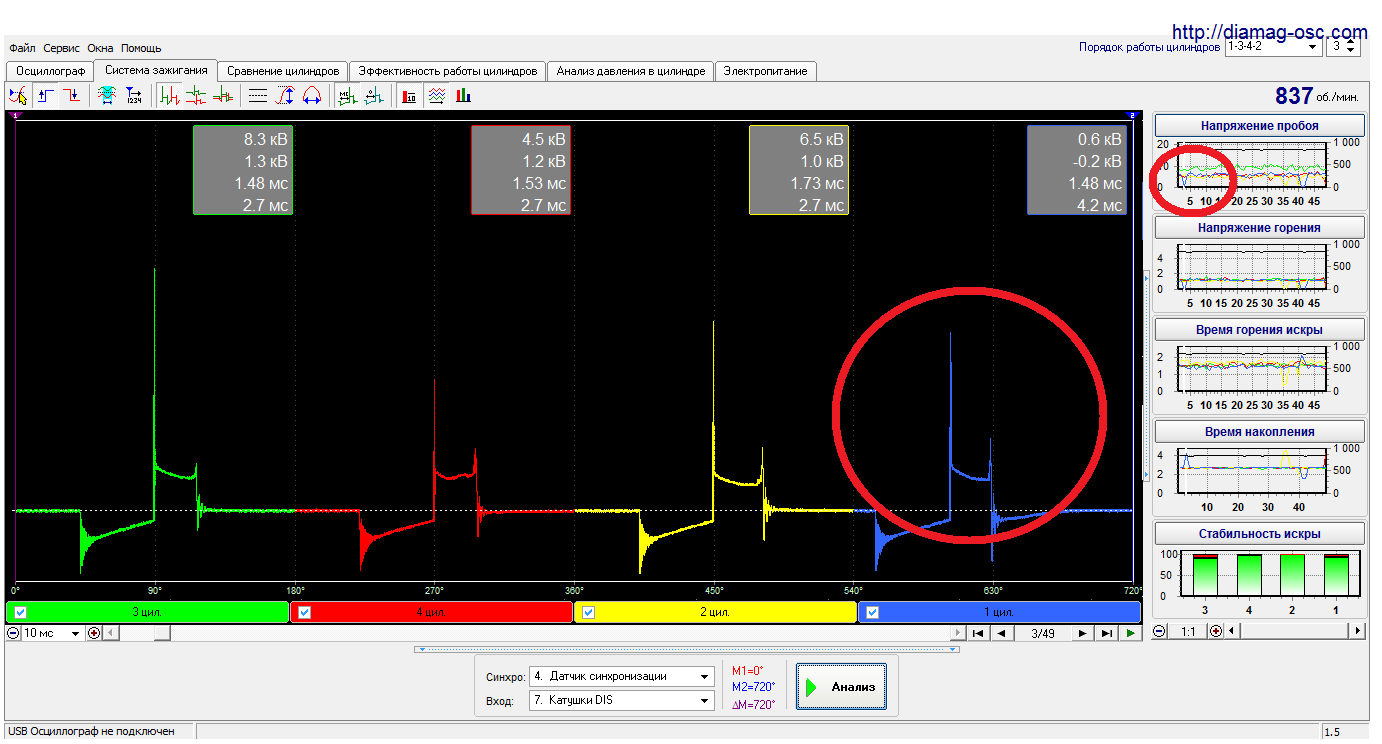Click the Время накопления trend graph
The height and width of the screenshot is (744, 1382).
coord(1253,471)
